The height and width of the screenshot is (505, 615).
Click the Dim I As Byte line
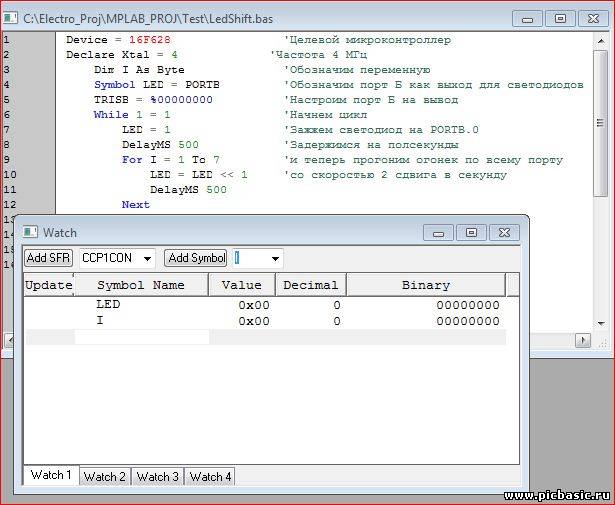(139, 70)
